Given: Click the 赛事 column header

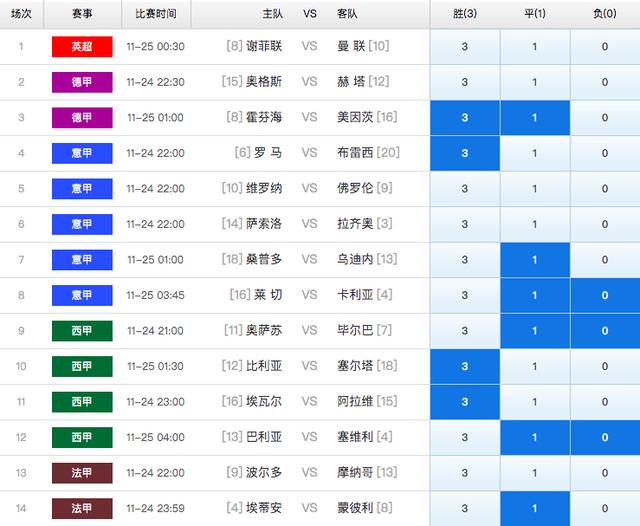Looking at the screenshot, I should 82,13.
